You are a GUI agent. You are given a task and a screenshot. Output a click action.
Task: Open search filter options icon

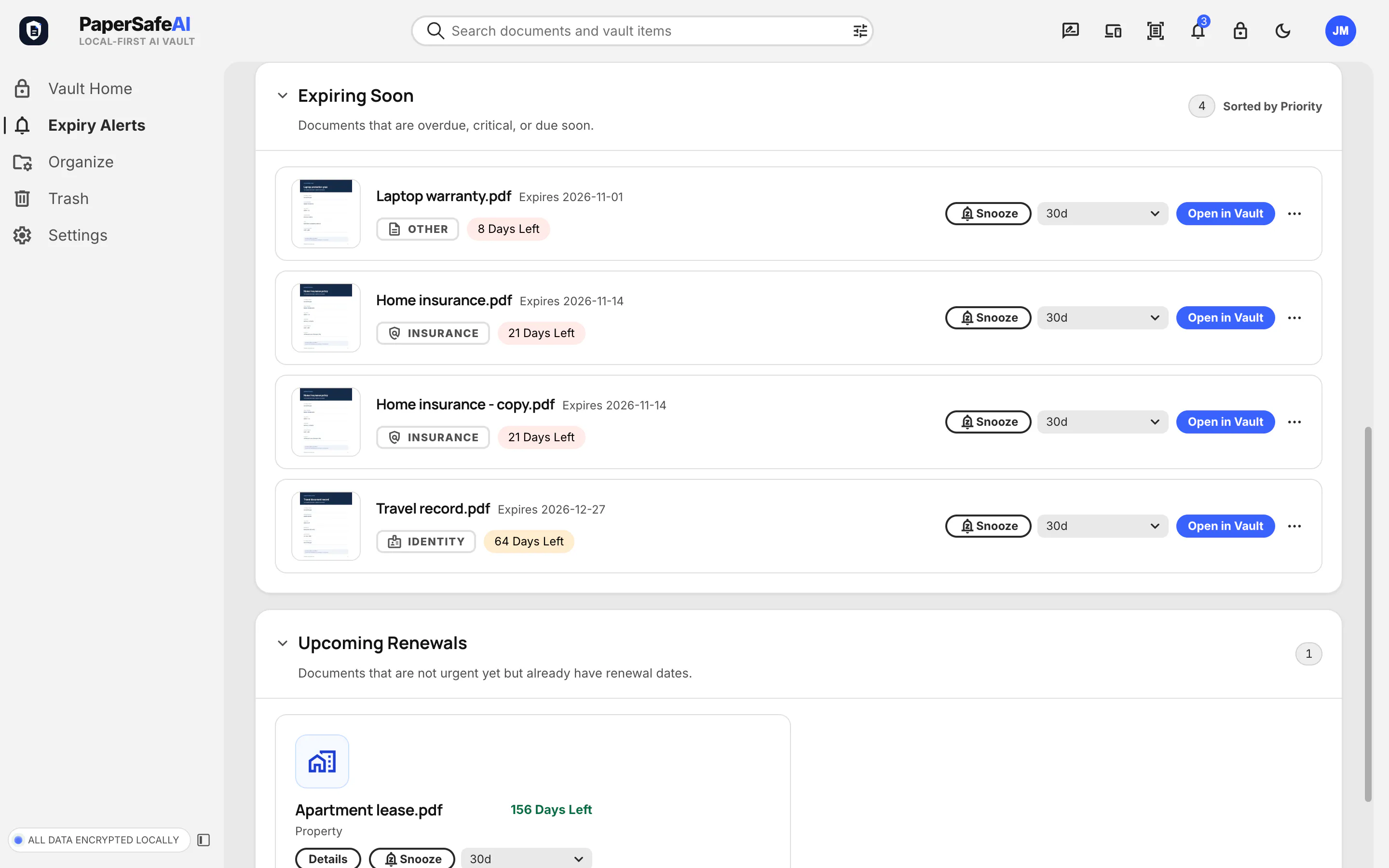pyautogui.click(x=860, y=31)
